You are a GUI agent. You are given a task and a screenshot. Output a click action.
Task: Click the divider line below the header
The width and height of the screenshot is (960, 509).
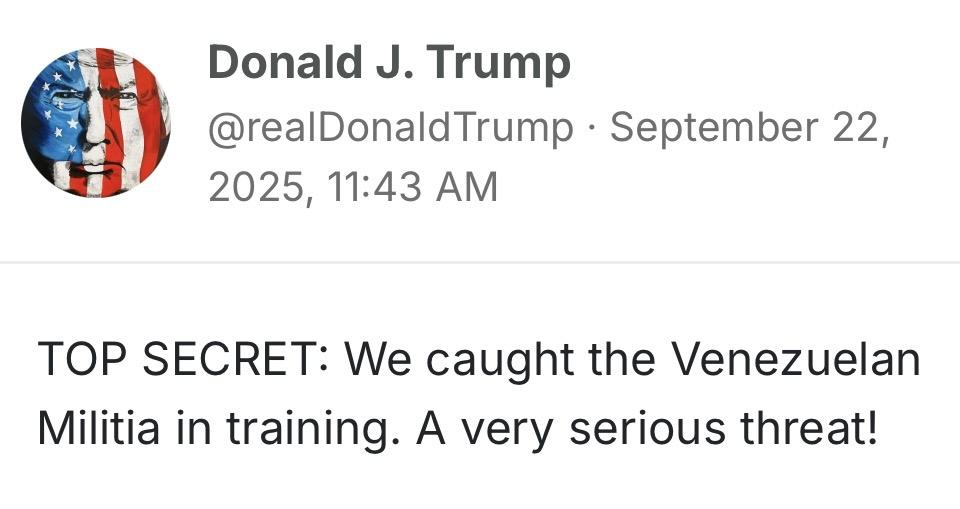click(480, 263)
